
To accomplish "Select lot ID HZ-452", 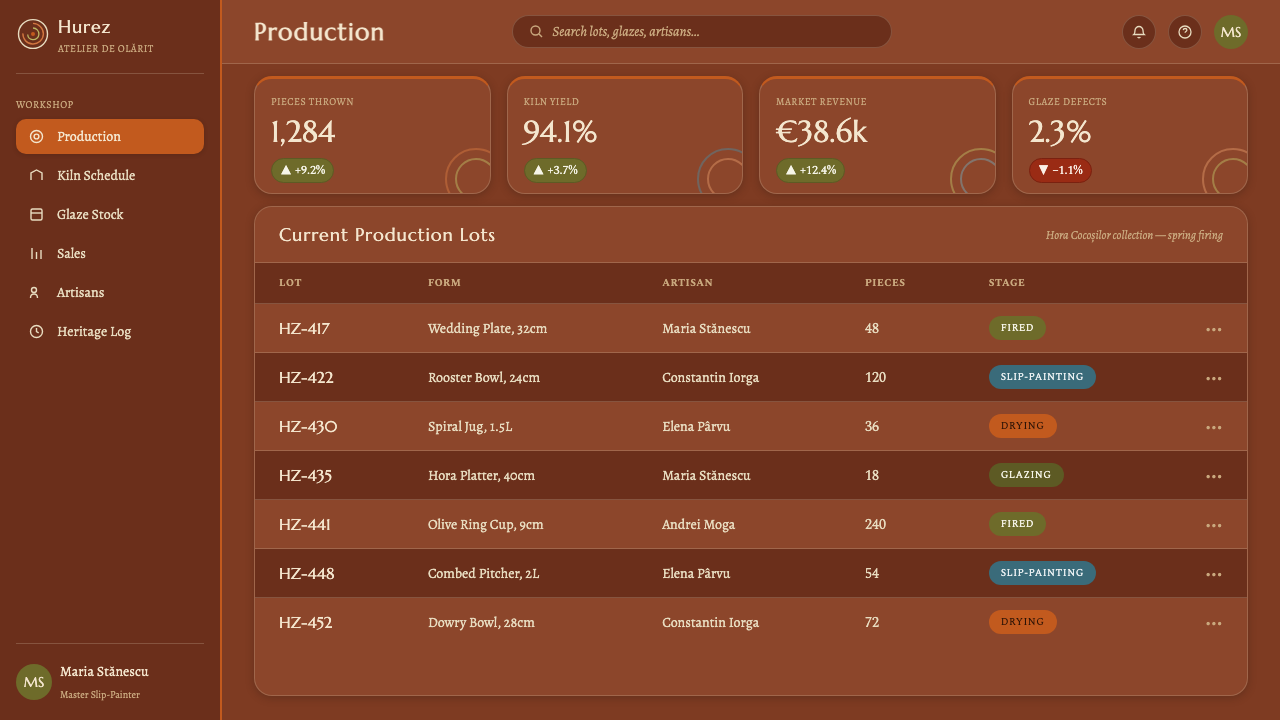I will (x=305, y=623).
